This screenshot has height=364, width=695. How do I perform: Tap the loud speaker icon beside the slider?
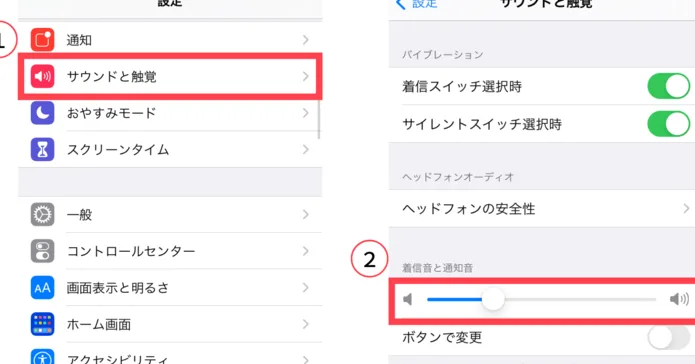point(679,299)
